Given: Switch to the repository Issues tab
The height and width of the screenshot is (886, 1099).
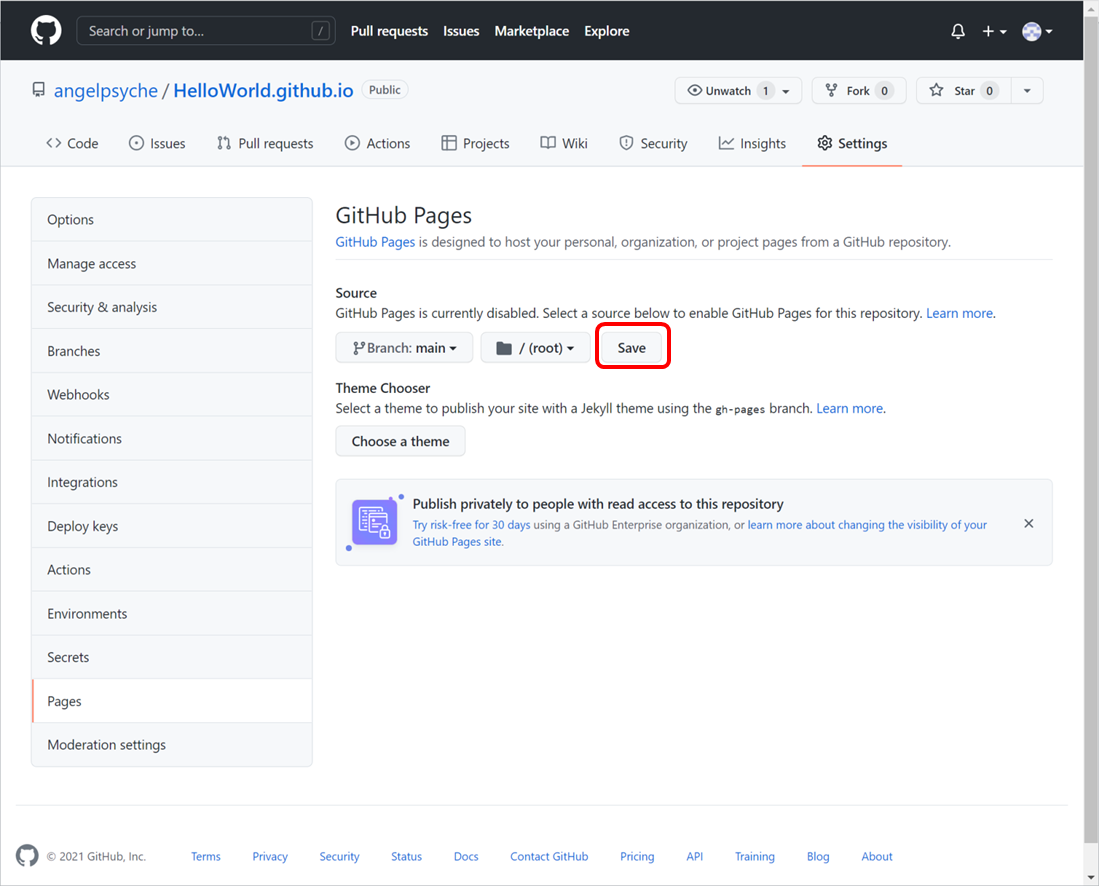Looking at the screenshot, I should (157, 143).
